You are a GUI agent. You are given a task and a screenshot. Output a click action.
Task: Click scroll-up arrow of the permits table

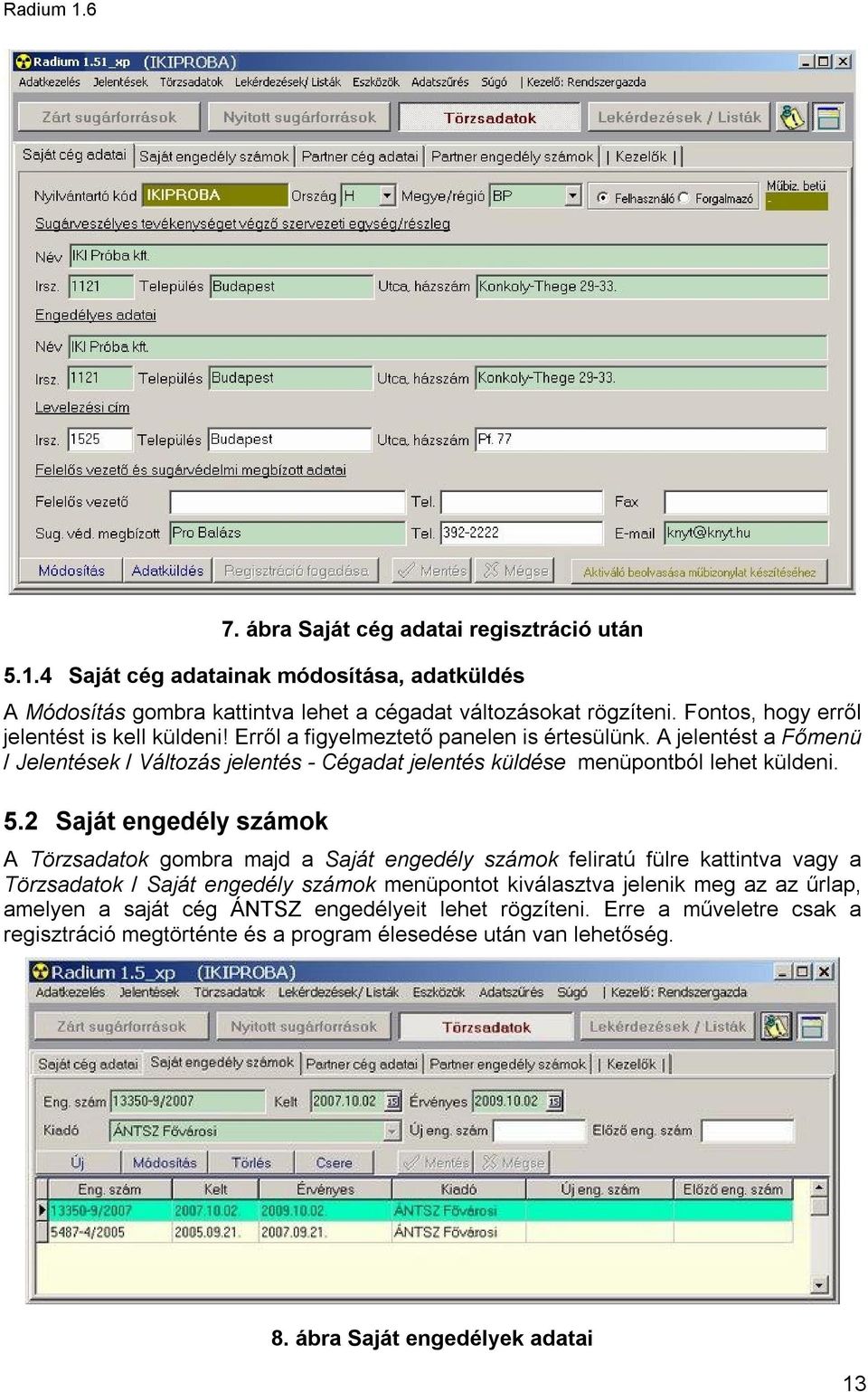point(819,1188)
